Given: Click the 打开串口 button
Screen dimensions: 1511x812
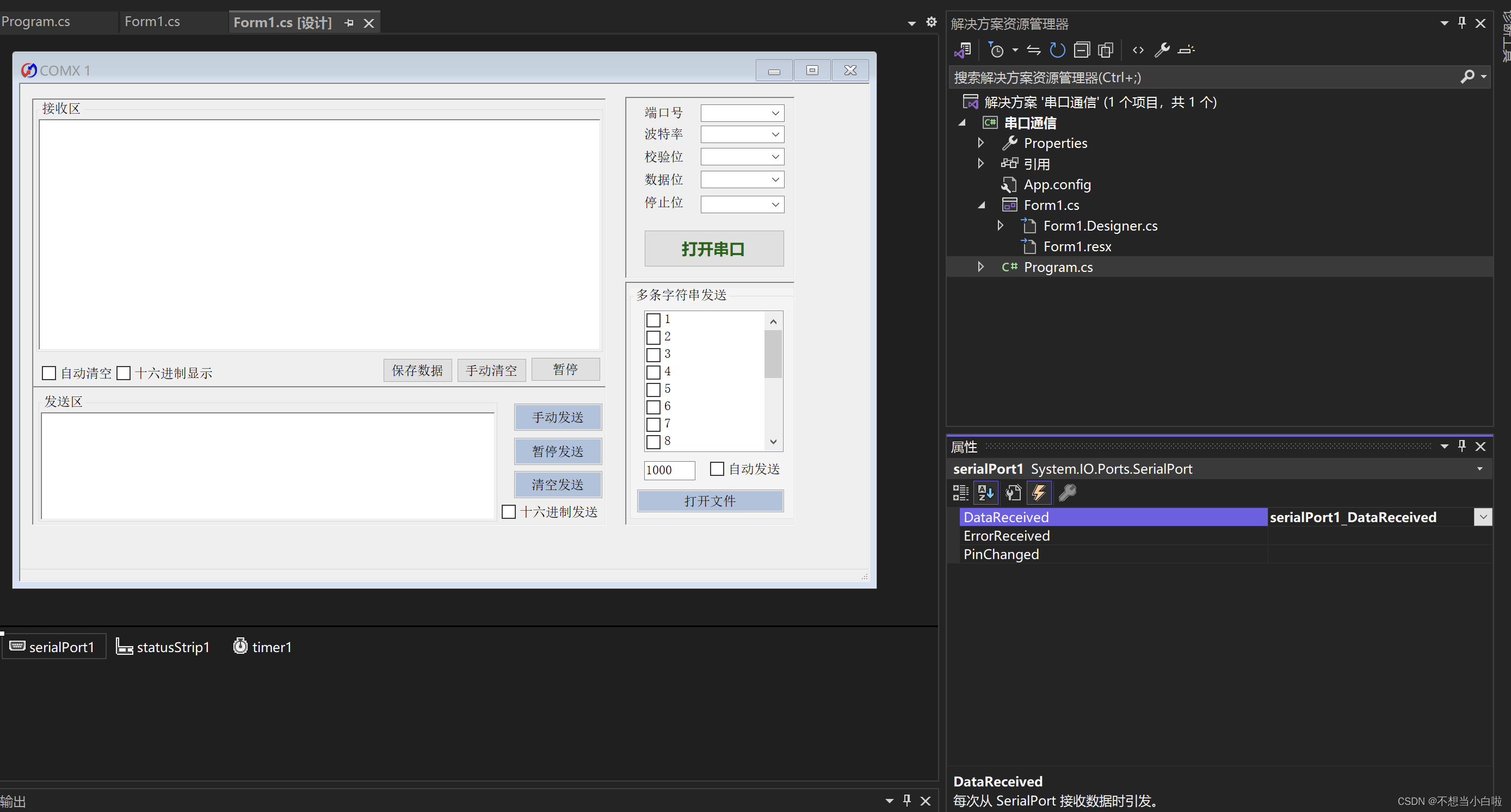Looking at the screenshot, I should point(713,249).
